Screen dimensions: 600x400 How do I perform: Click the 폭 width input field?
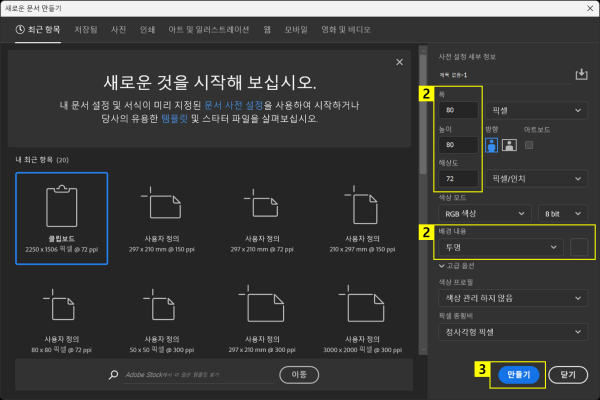tap(458, 110)
